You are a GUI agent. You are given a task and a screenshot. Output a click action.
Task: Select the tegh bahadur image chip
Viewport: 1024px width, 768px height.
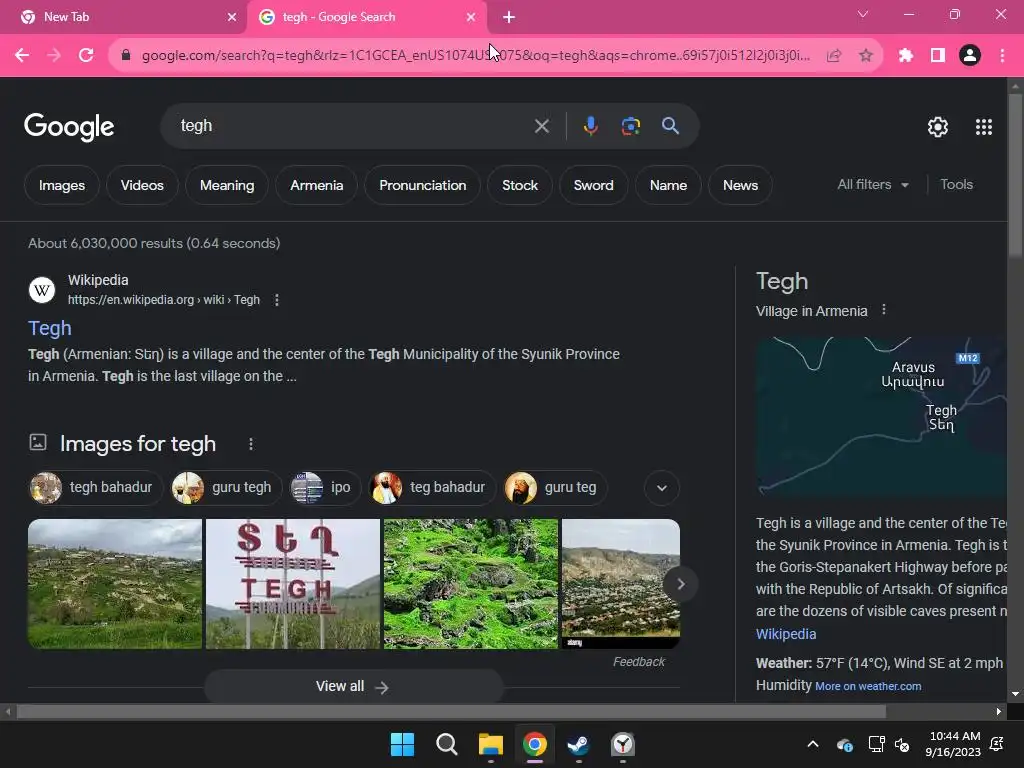click(95, 488)
